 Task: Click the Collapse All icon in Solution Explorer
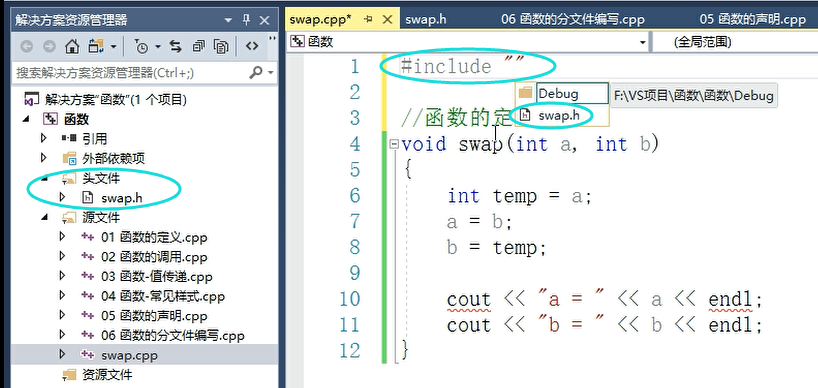point(199,47)
